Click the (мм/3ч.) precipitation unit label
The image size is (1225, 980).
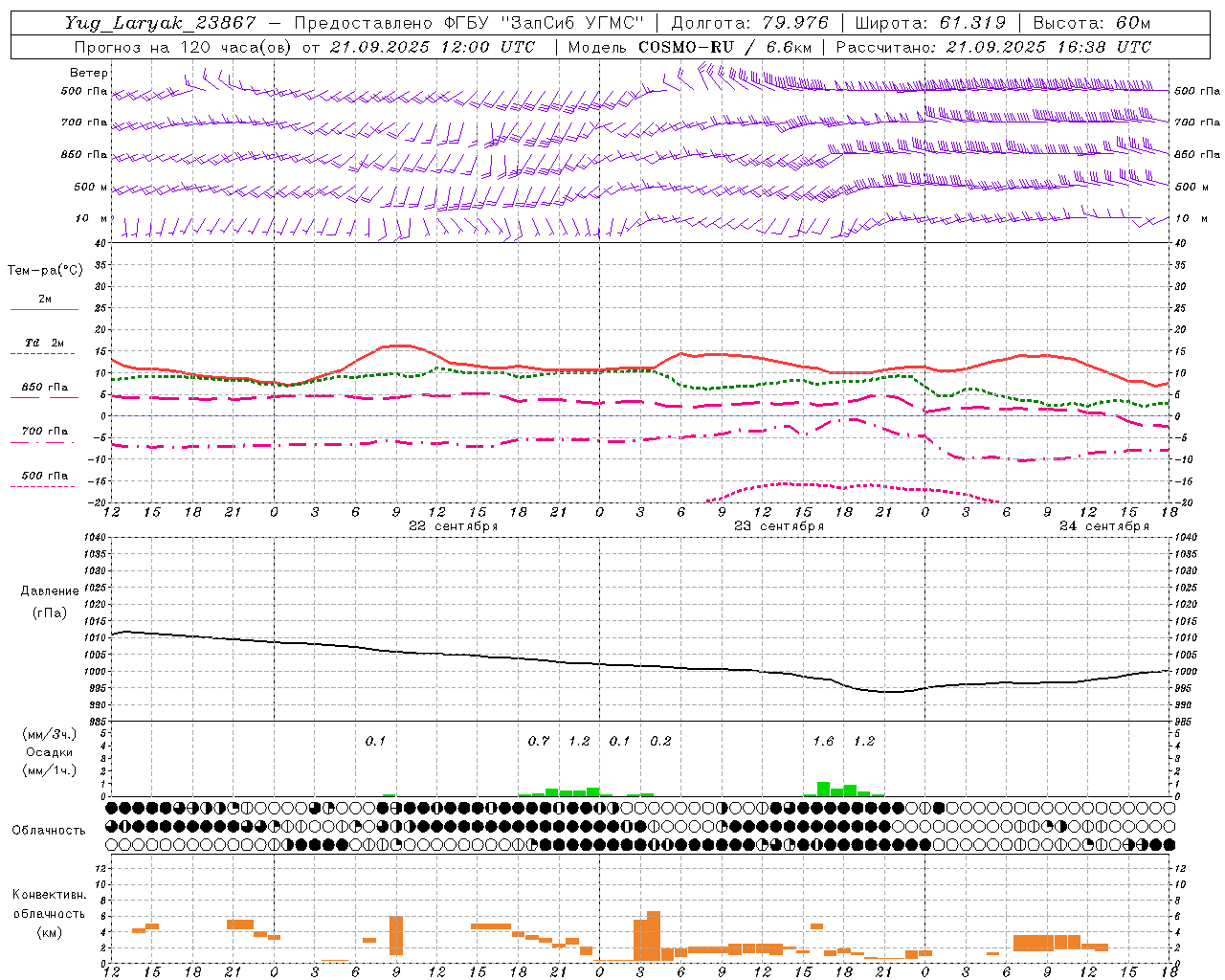click(x=50, y=734)
